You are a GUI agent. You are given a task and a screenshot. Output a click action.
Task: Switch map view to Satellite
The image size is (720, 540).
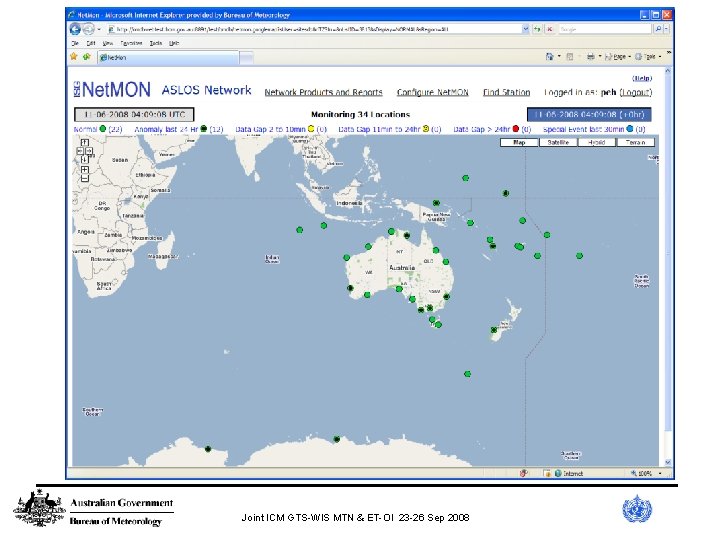tap(558, 142)
